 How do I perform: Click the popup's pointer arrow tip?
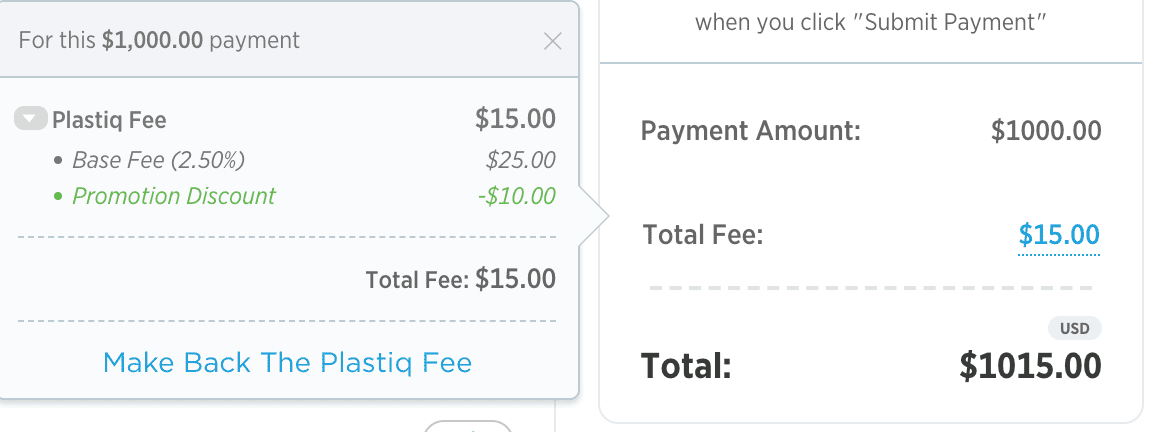(604, 213)
